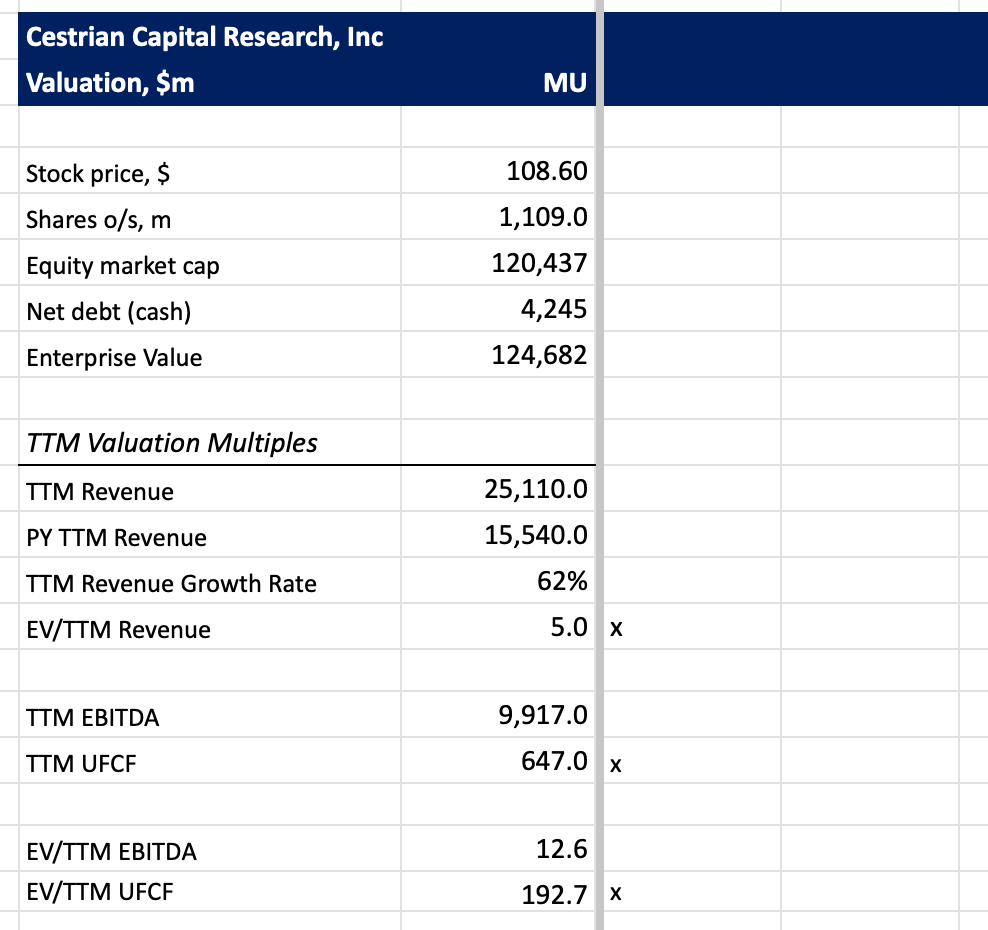Viewport: 988px width, 930px height.
Task: Select the EV/TTM EBITDA multiple 12.6
Action: tap(563, 851)
